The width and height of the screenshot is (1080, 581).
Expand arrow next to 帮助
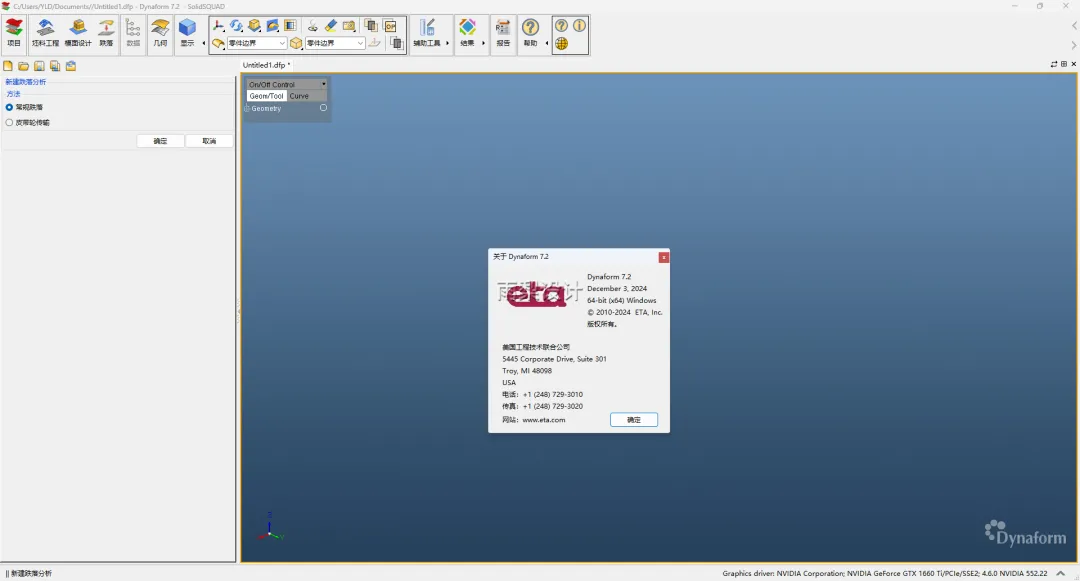(x=547, y=43)
